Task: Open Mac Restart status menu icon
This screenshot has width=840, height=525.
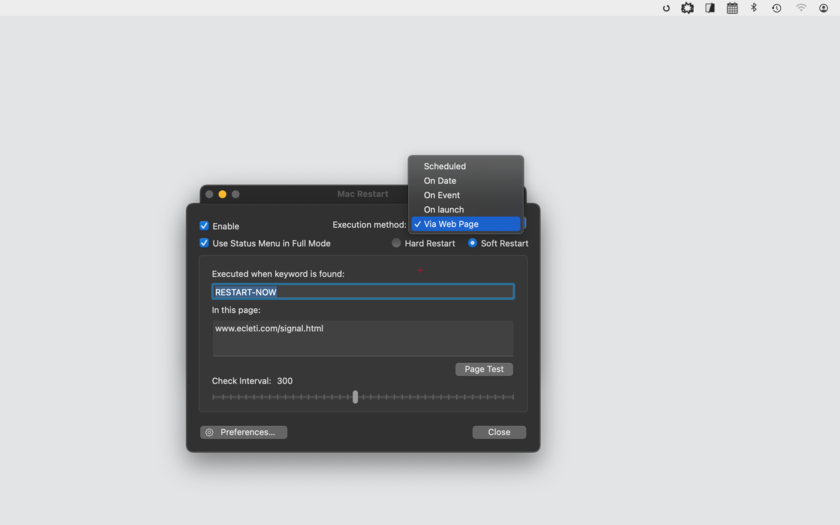Action: tap(666, 8)
